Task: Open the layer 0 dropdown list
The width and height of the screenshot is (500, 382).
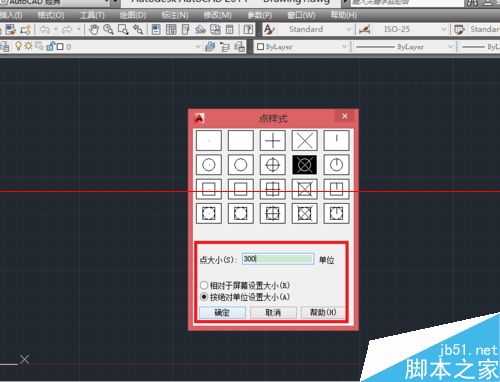Action: (198, 47)
